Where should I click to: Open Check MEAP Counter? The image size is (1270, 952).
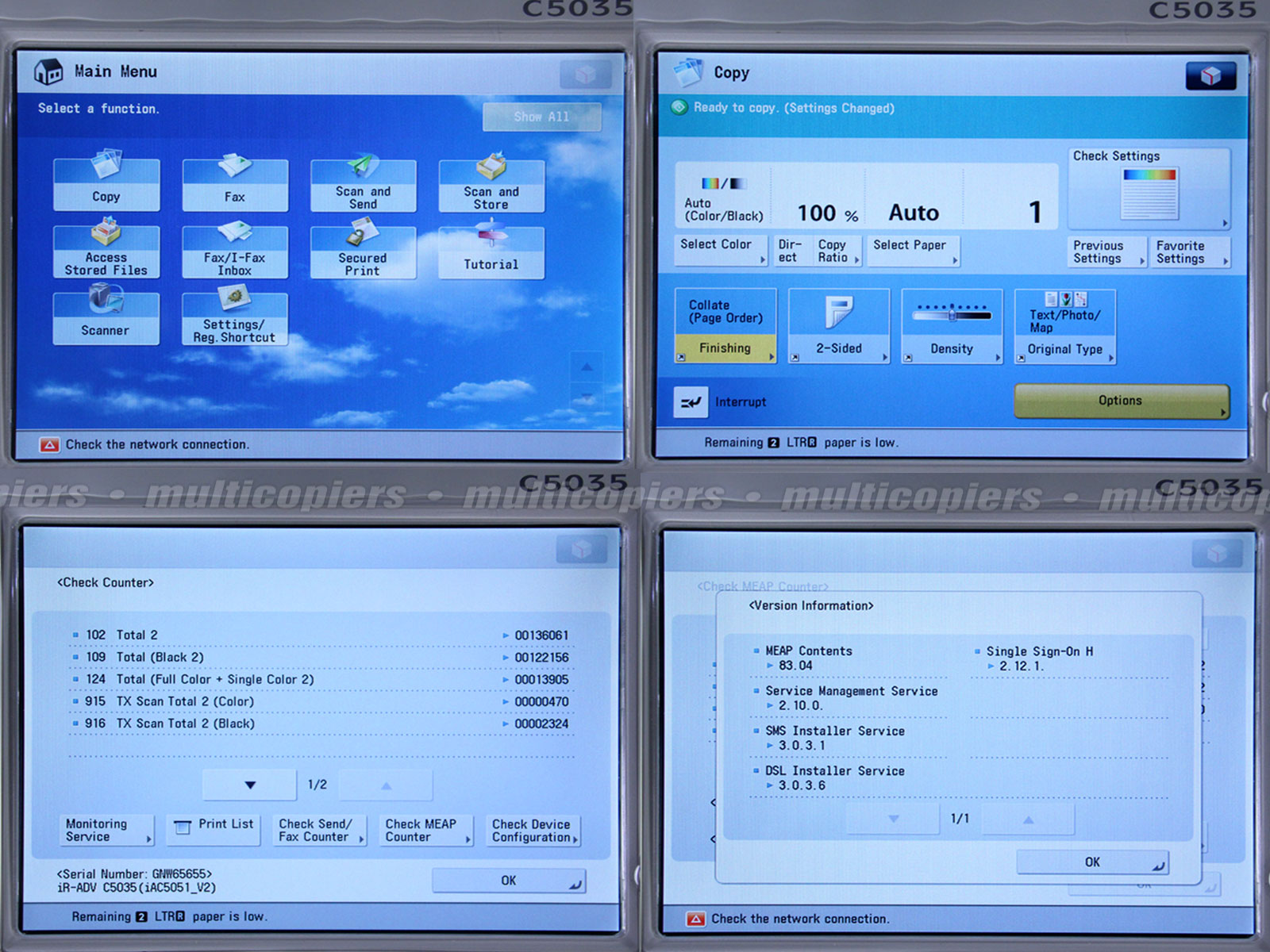(x=425, y=831)
